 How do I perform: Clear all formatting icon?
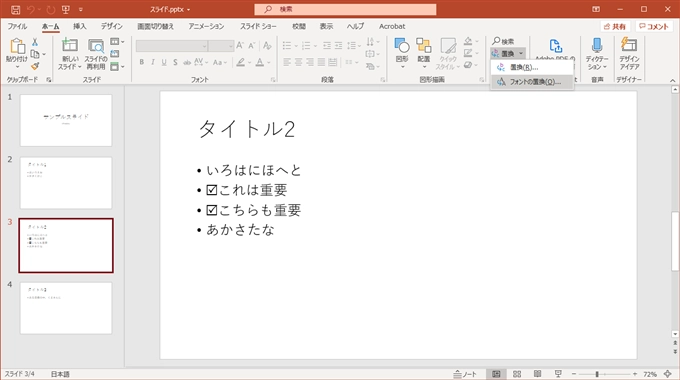tap(267, 45)
